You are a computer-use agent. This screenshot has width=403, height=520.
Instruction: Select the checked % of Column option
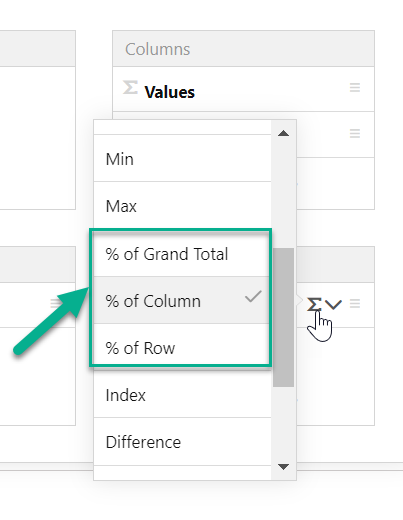pos(183,300)
